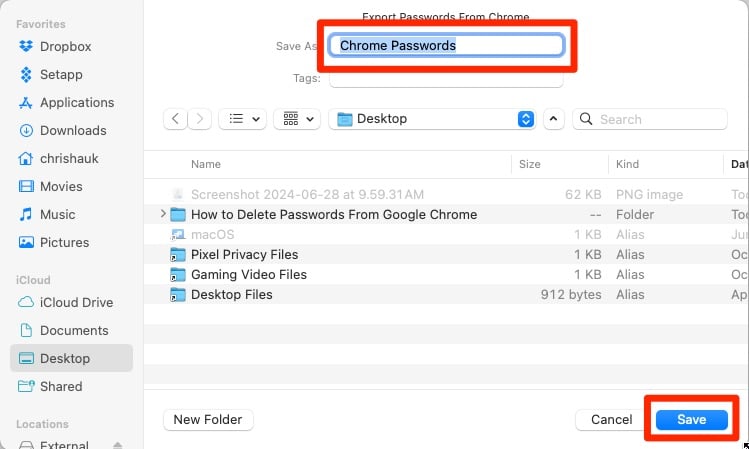Click the macOS alias icon
The width and height of the screenshot is (749, 449).
(x=178, y=235)
